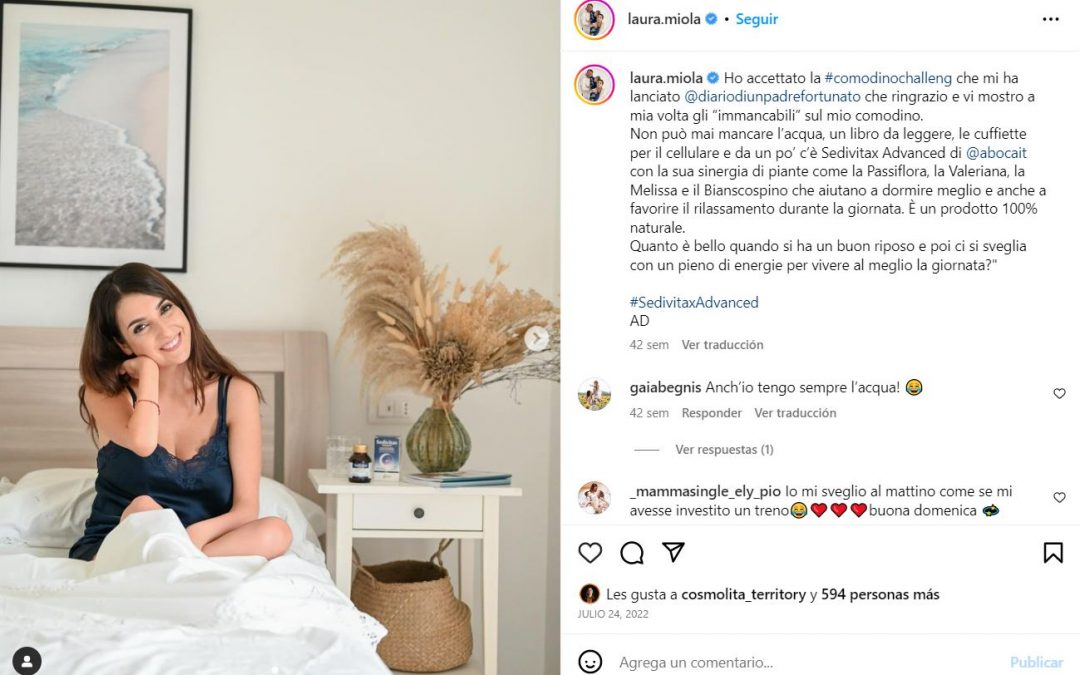Viewport: 1080px width, 675px height.
Task: Share post using the paper plane icon
Action: 673,552
